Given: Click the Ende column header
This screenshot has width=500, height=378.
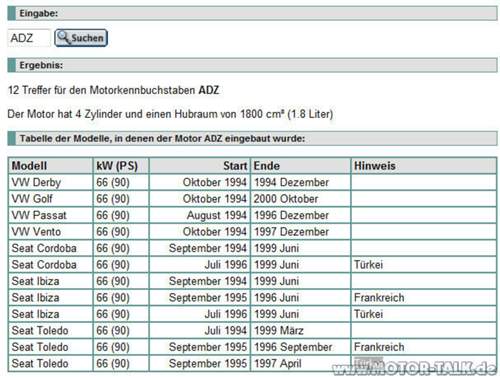Looking at the screenshot, I should [301, 166].
